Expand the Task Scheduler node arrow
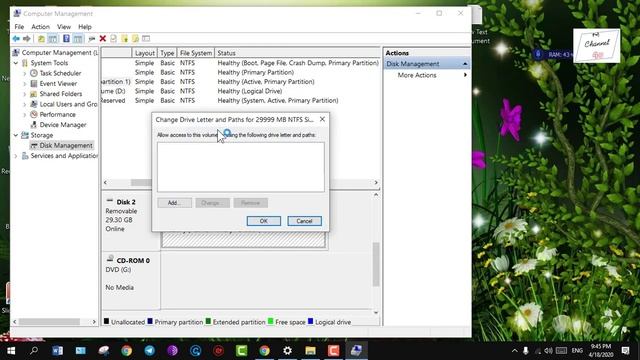The image size is (640, 360). [x=24, y=73]
